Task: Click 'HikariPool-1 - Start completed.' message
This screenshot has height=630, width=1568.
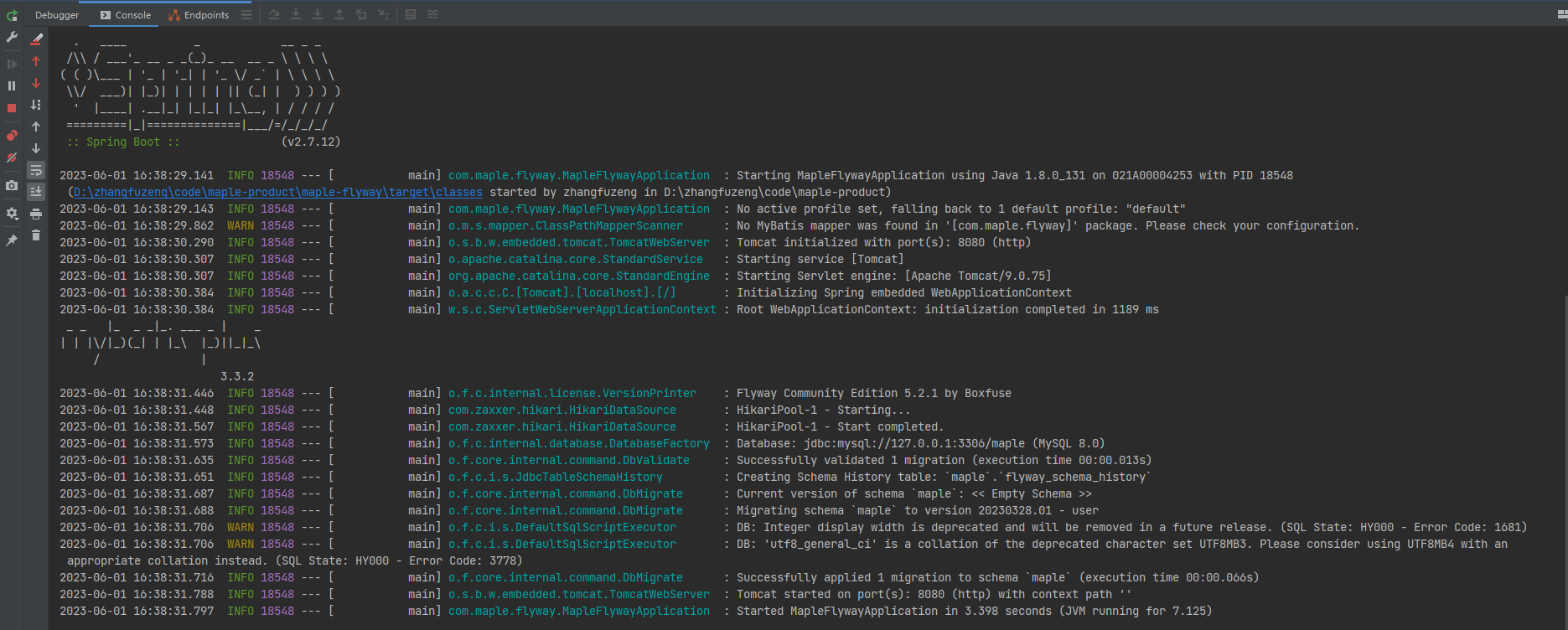Action: [841, 426]
